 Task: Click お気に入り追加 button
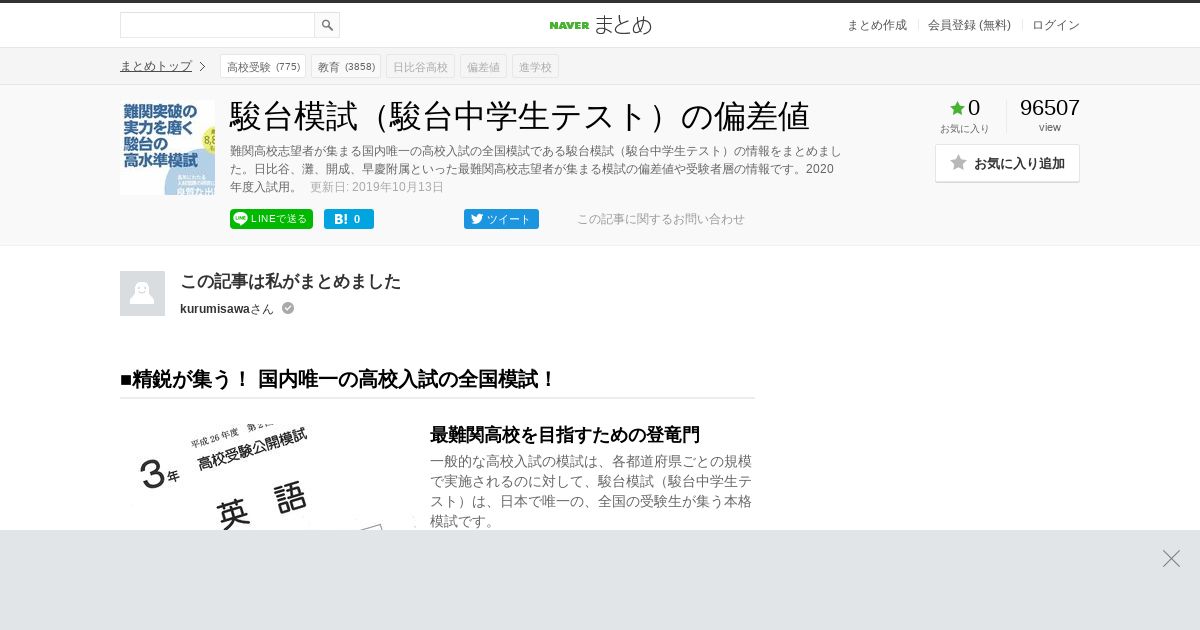point(1007,163)
